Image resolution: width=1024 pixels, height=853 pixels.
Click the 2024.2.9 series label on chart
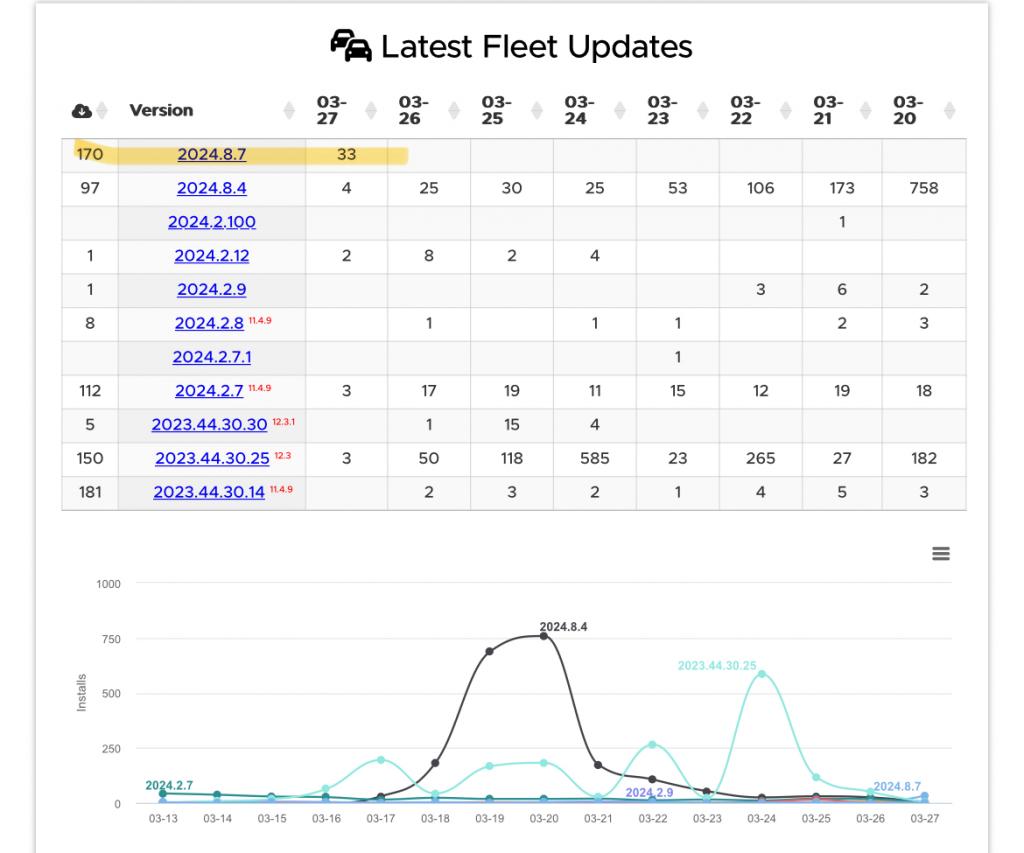(x=649, y=792)
